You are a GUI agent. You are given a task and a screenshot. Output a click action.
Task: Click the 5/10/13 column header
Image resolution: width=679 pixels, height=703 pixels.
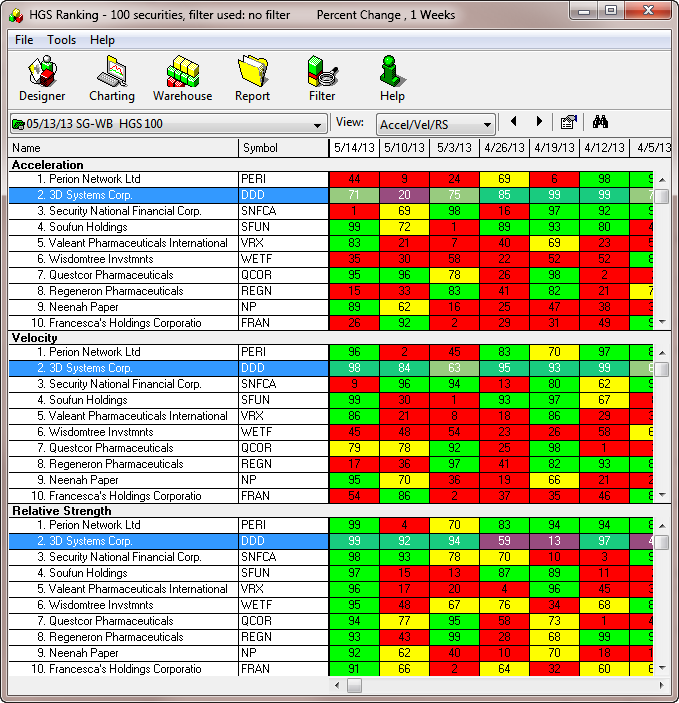(404, 148)
